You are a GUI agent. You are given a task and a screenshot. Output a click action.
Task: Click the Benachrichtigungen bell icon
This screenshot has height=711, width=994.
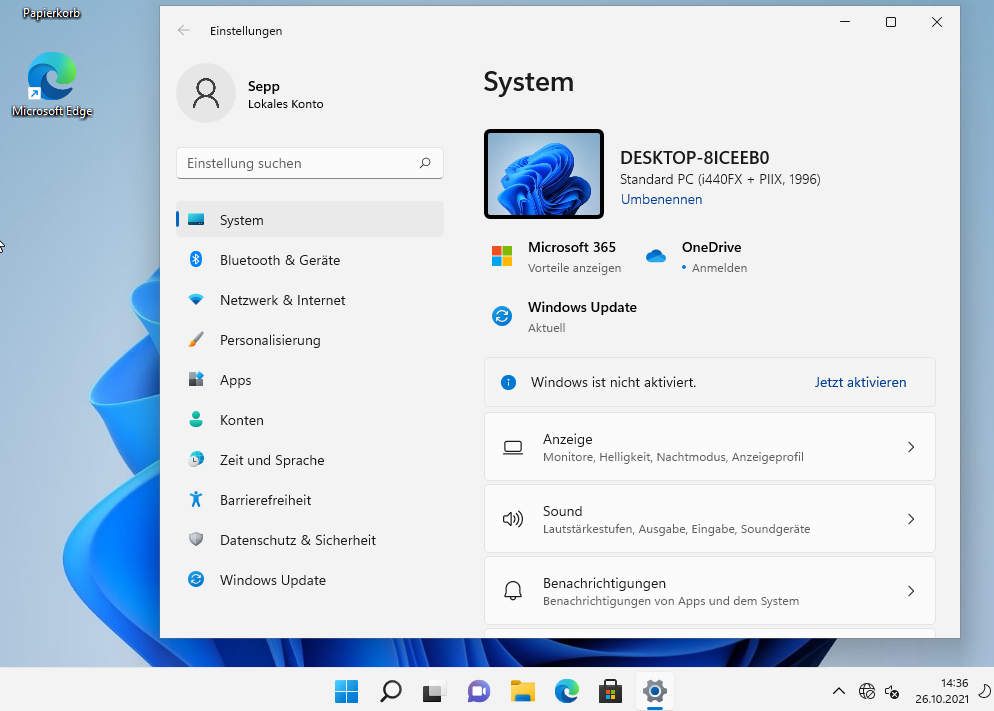pyautogui.click(x=513, y=591)
